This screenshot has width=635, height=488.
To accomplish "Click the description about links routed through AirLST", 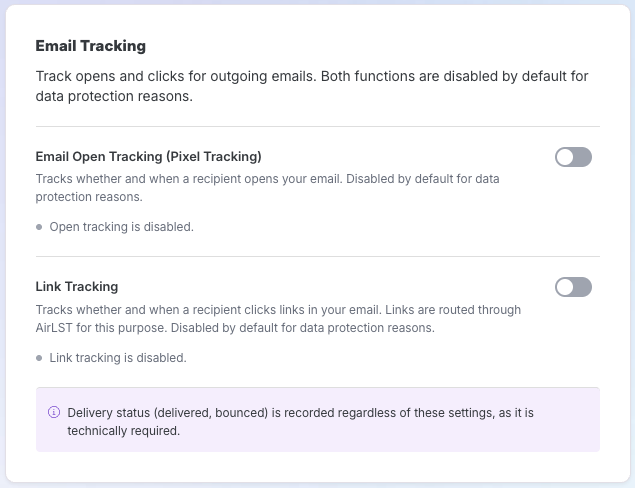I will (278, 318).
